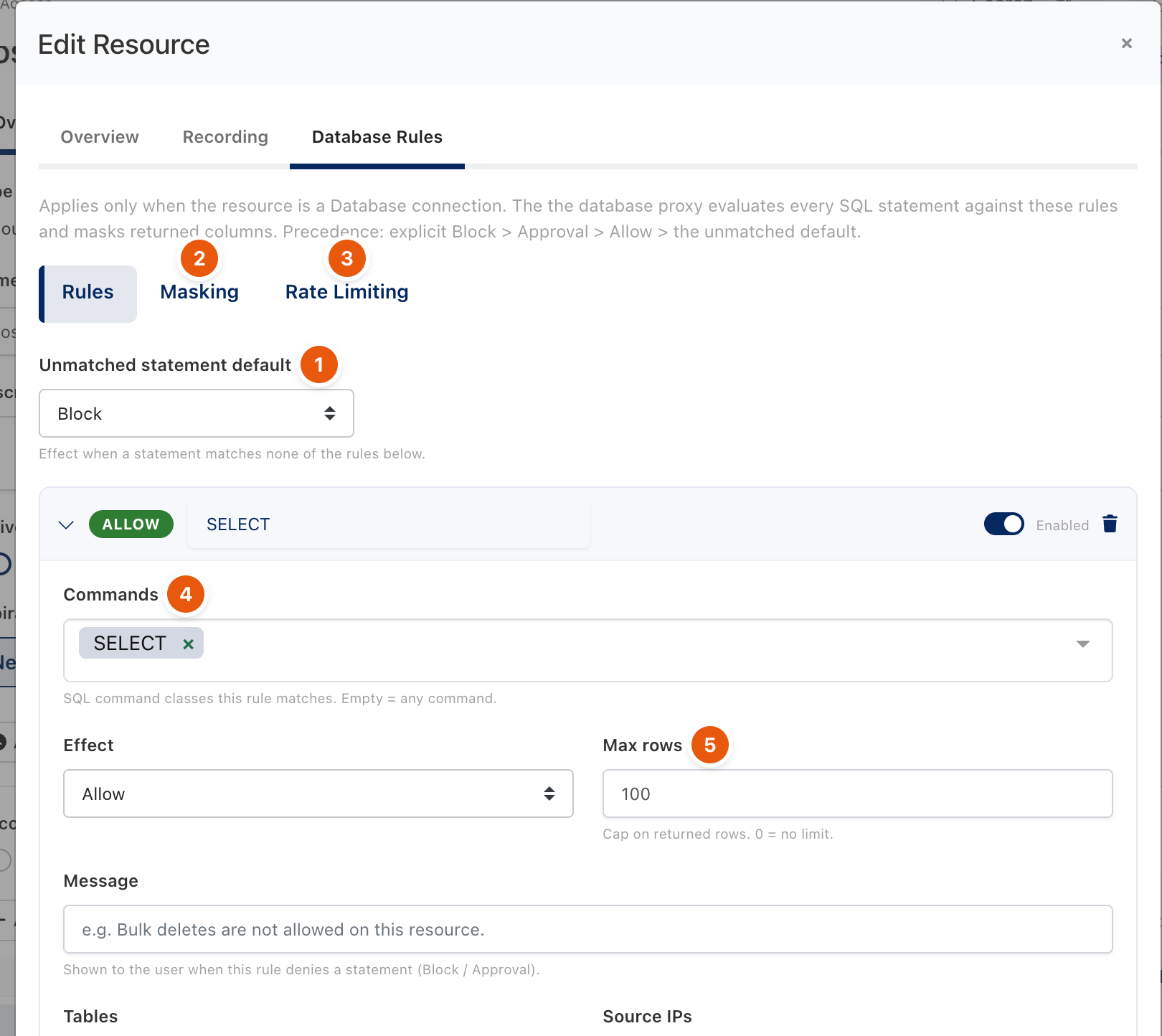
Task: Remove the SELECT command tag
Action: click(188, 644)
